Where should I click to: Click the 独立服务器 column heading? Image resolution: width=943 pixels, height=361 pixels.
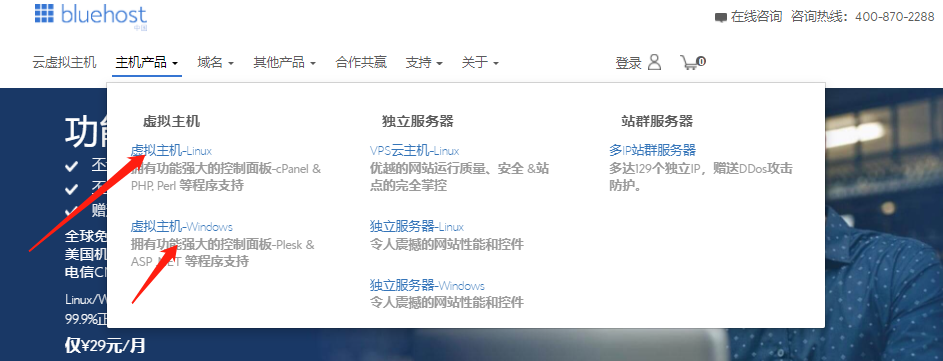[417, 122]
